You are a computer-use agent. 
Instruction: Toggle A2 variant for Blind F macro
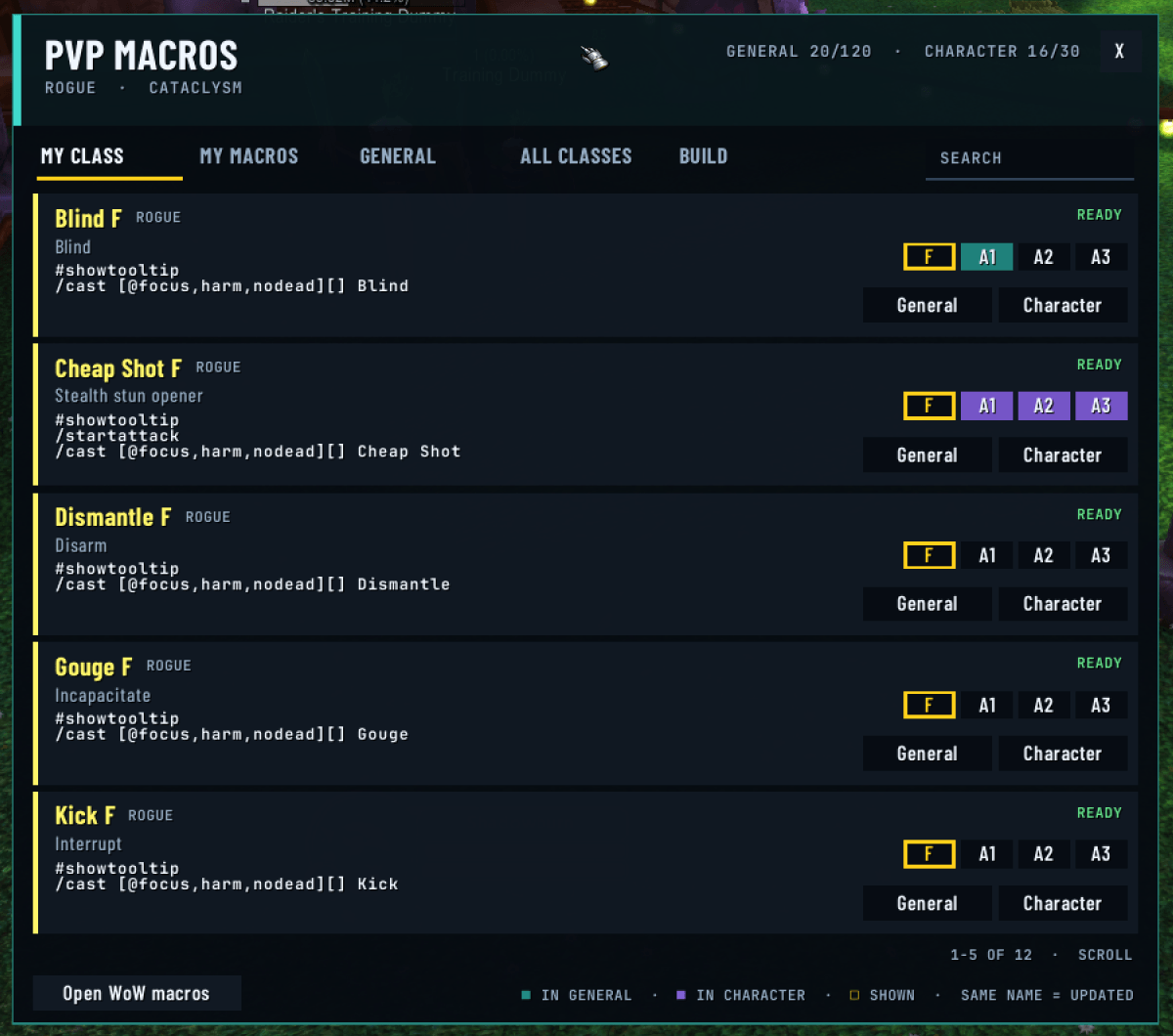pyautogui.click(x=1044, y=257)
